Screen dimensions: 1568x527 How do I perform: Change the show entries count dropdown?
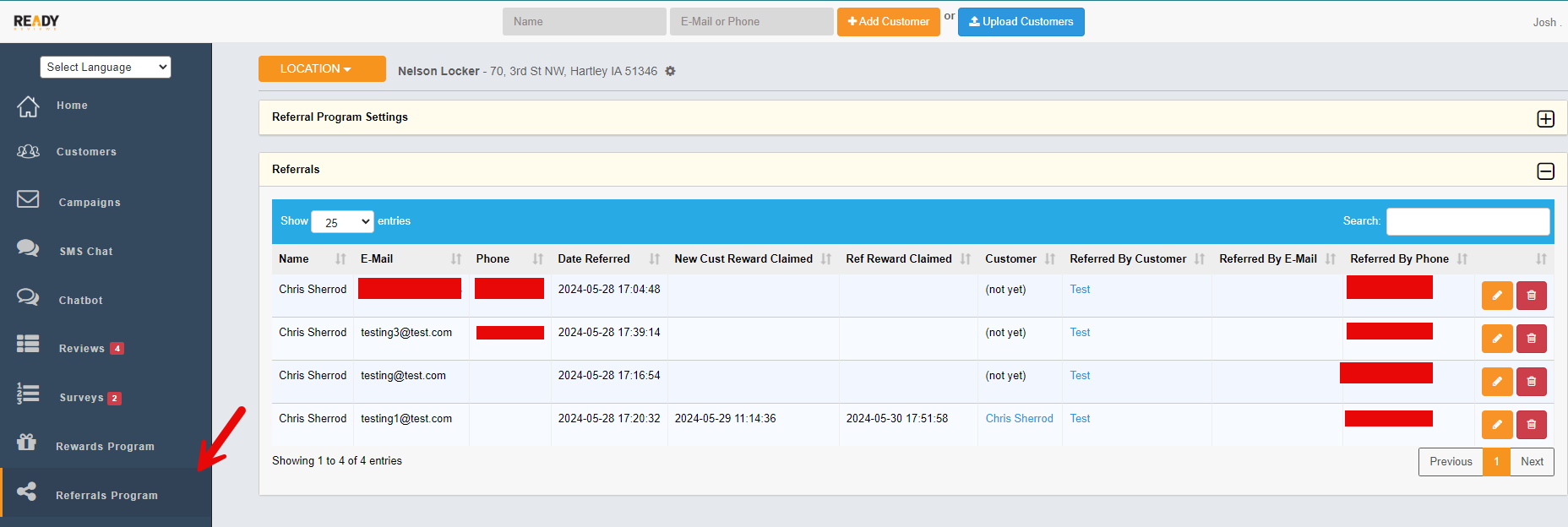pyautogui.click(x=342, y=222)
